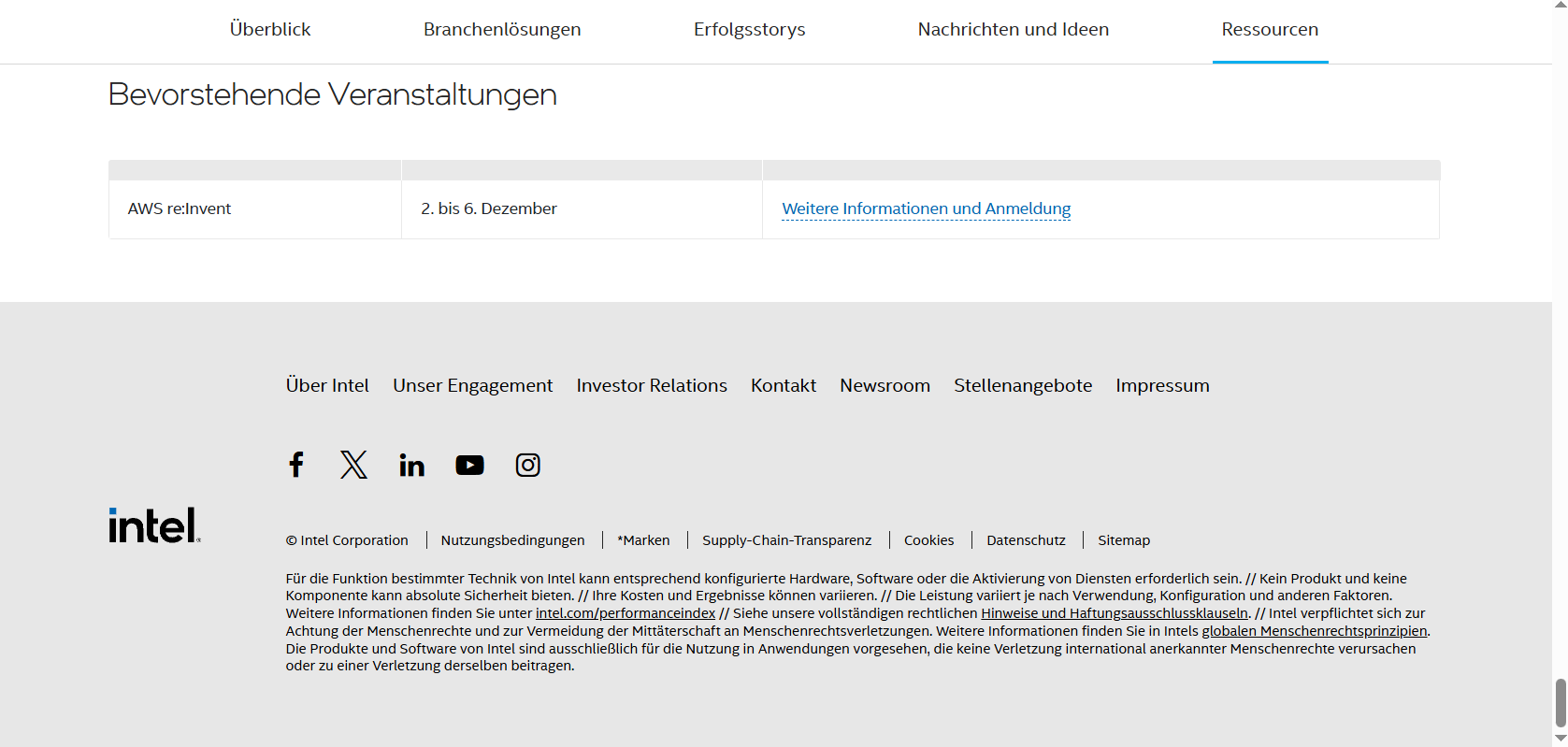
Task: Open the Impressum footer link
Action: click(x=1162, y=385)
